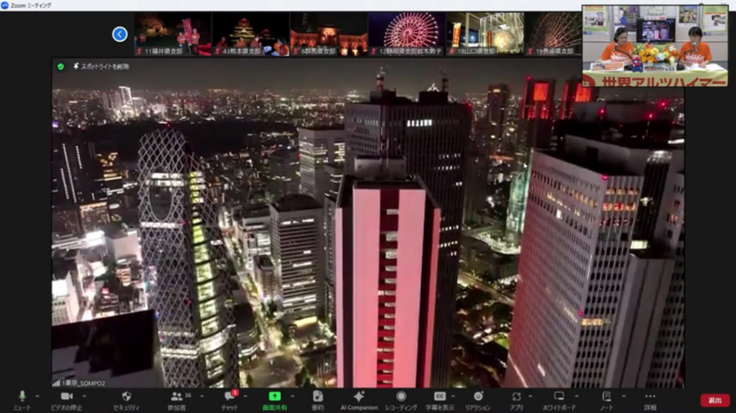736x413 pixels.
Task: Open the whiteboard (ホワイトボード) icon
Action: pos(558,397)
